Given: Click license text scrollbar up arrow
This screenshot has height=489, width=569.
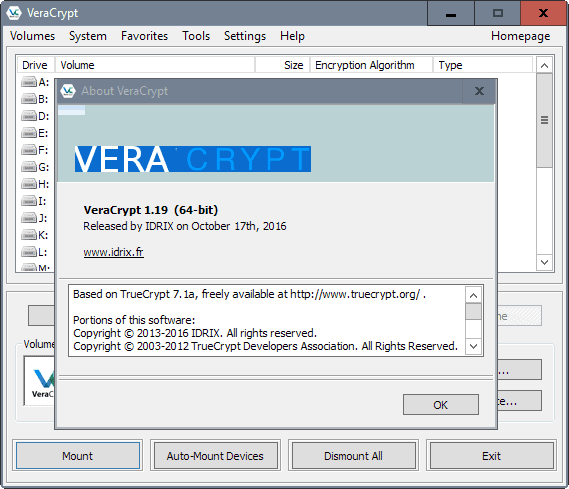Looking at the screenshot, I should (x=473, y=295).
